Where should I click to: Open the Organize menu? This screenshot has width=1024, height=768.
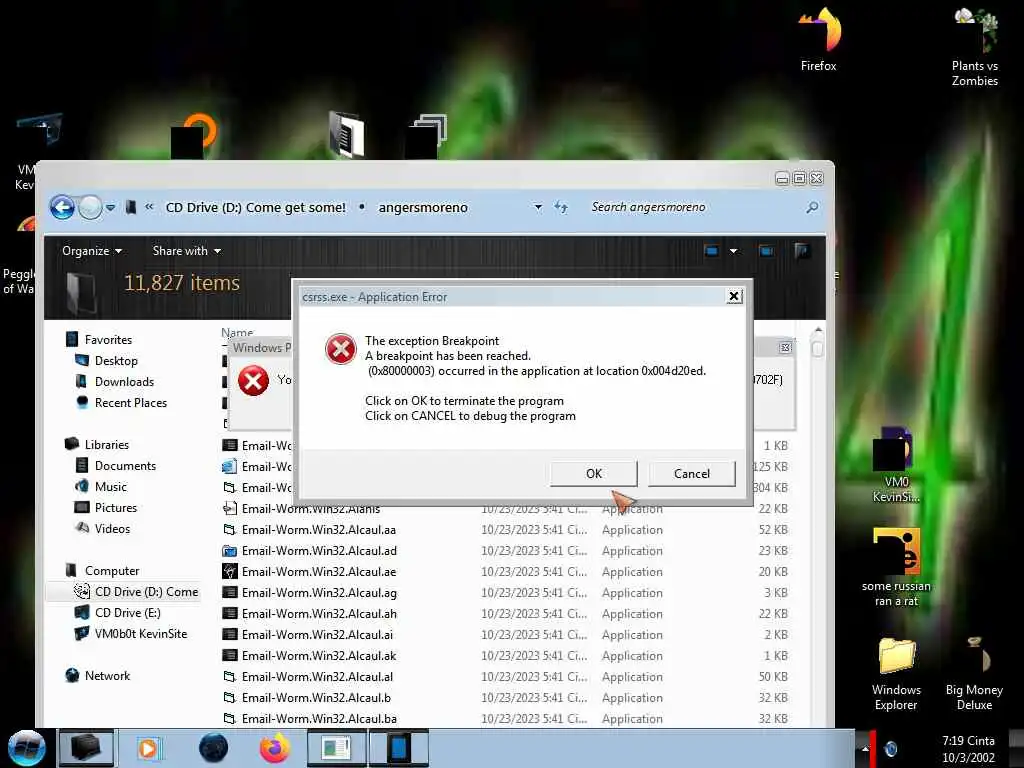[x=91, y=251]
